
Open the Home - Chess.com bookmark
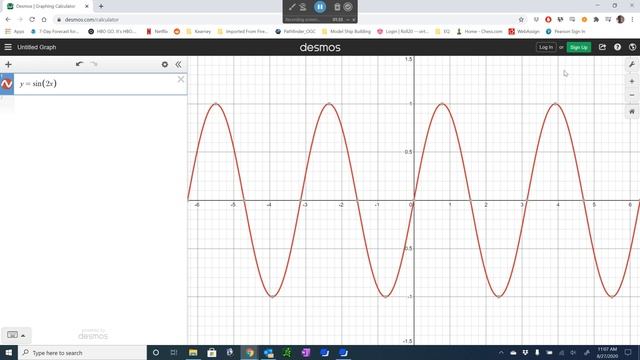[479, 31]
